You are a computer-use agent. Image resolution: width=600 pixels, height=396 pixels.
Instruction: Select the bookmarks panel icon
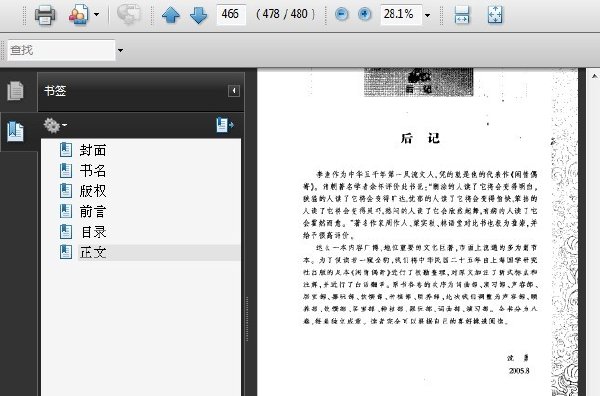[15, 132]
